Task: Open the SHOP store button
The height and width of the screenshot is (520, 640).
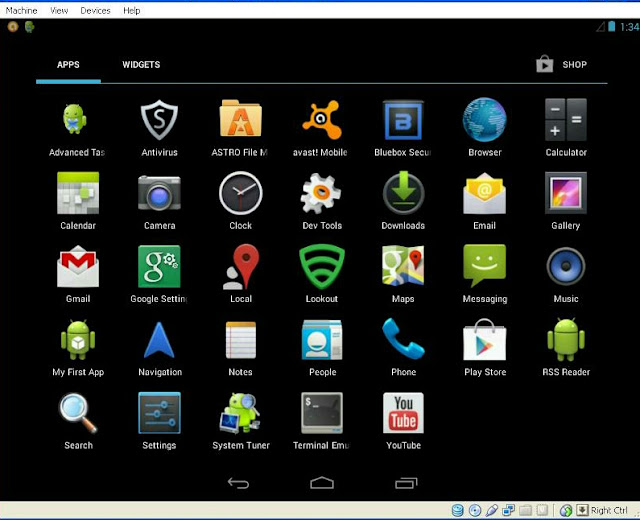Action: [561, 64]
